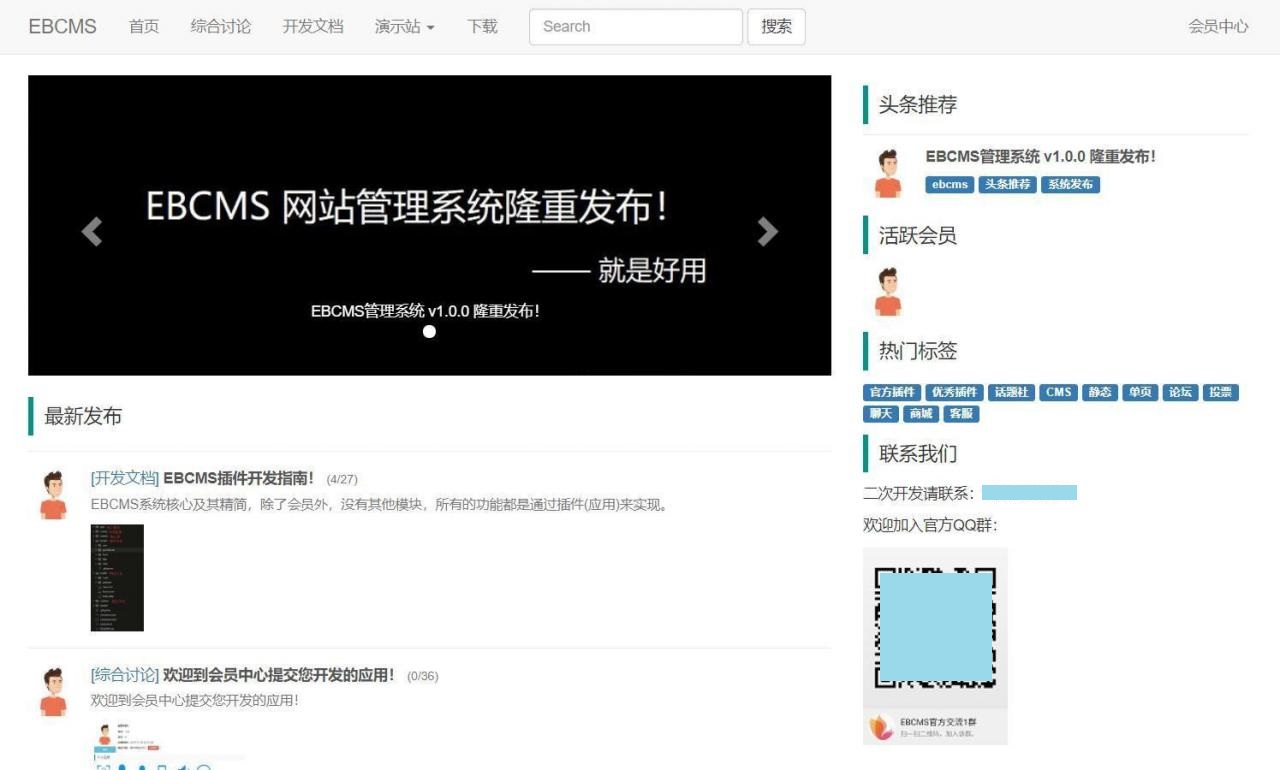Viewport: 1280px width, 770px height.
Task: Open the avatar in 头条推荐 section
Action: (x=887, y=174)
